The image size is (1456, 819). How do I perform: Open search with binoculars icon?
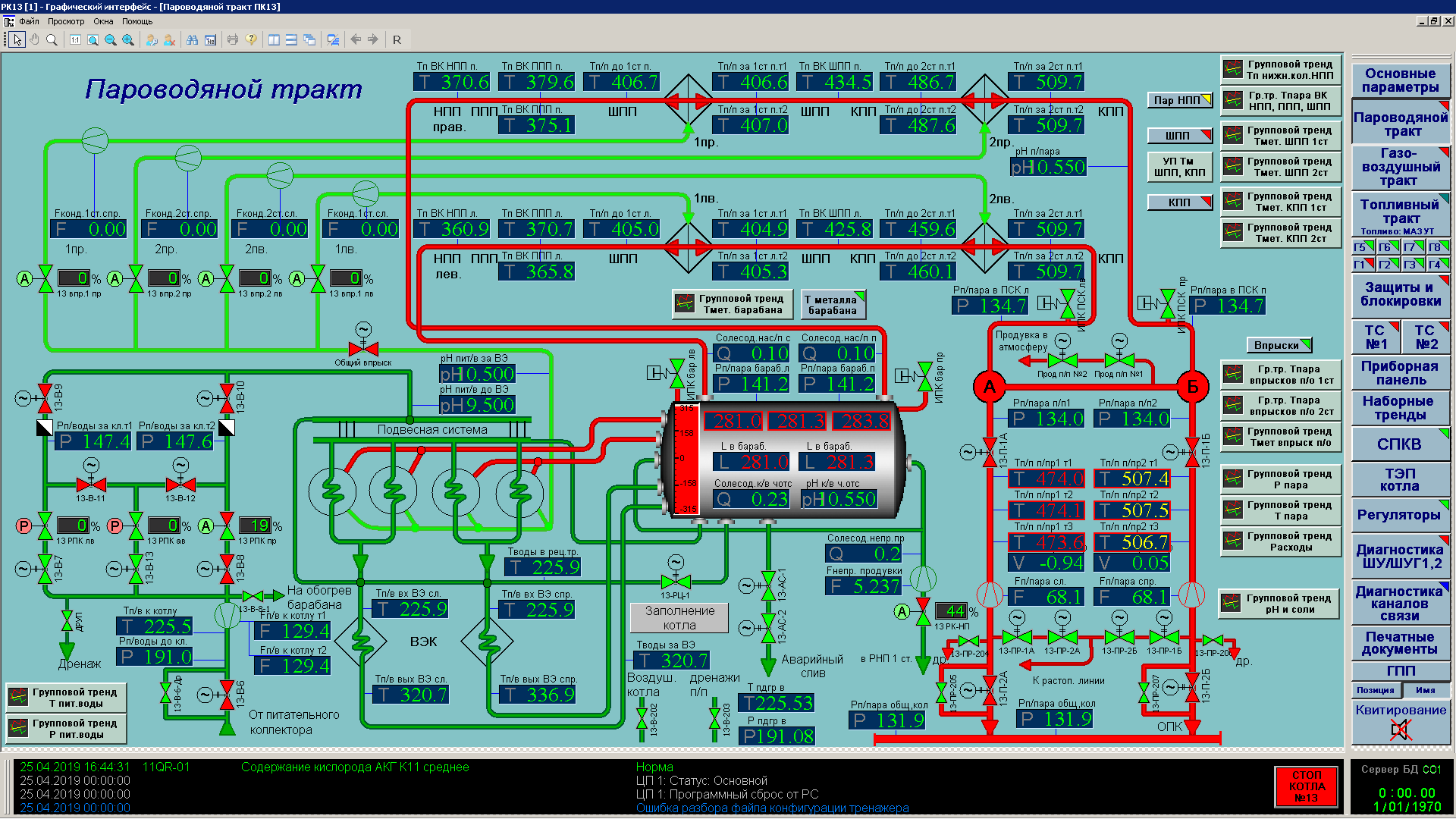tap(193, 39)
